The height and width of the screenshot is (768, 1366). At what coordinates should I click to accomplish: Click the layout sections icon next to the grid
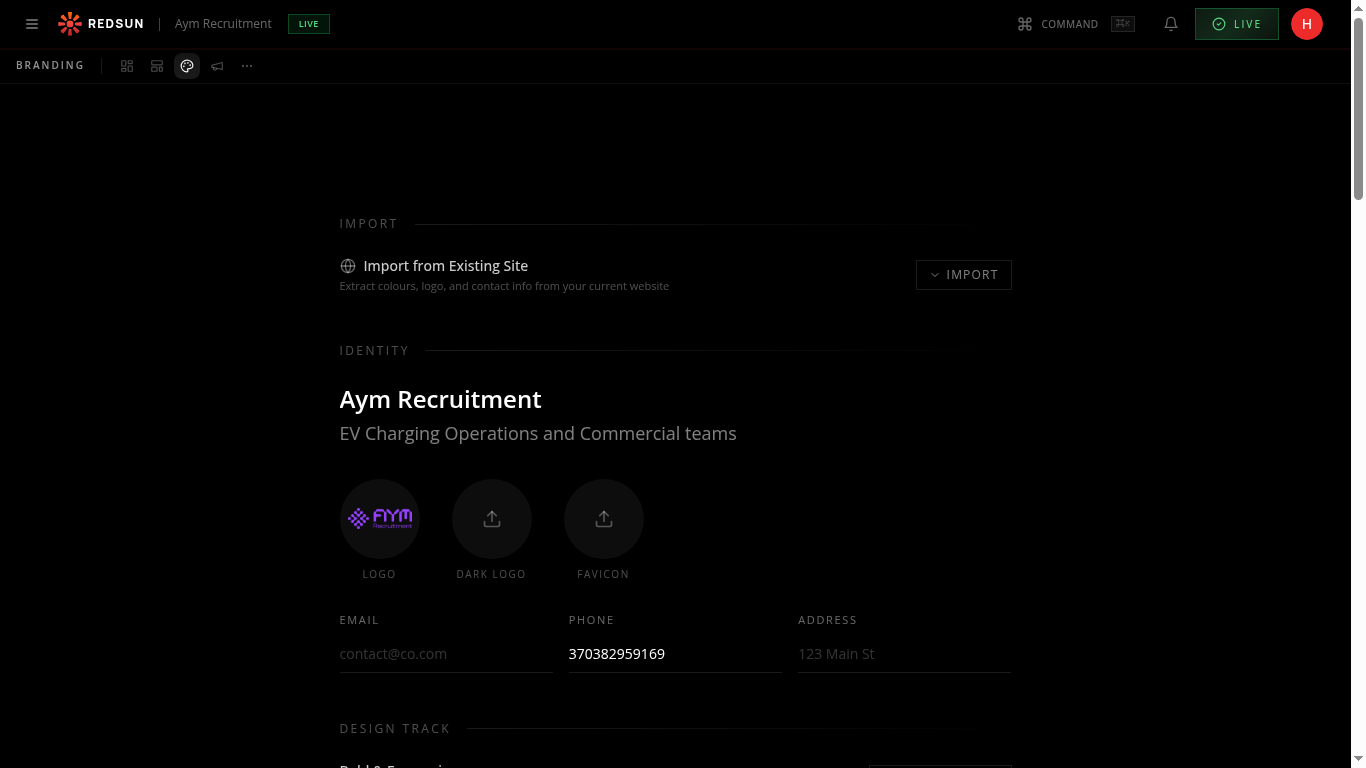coord(157,66)
